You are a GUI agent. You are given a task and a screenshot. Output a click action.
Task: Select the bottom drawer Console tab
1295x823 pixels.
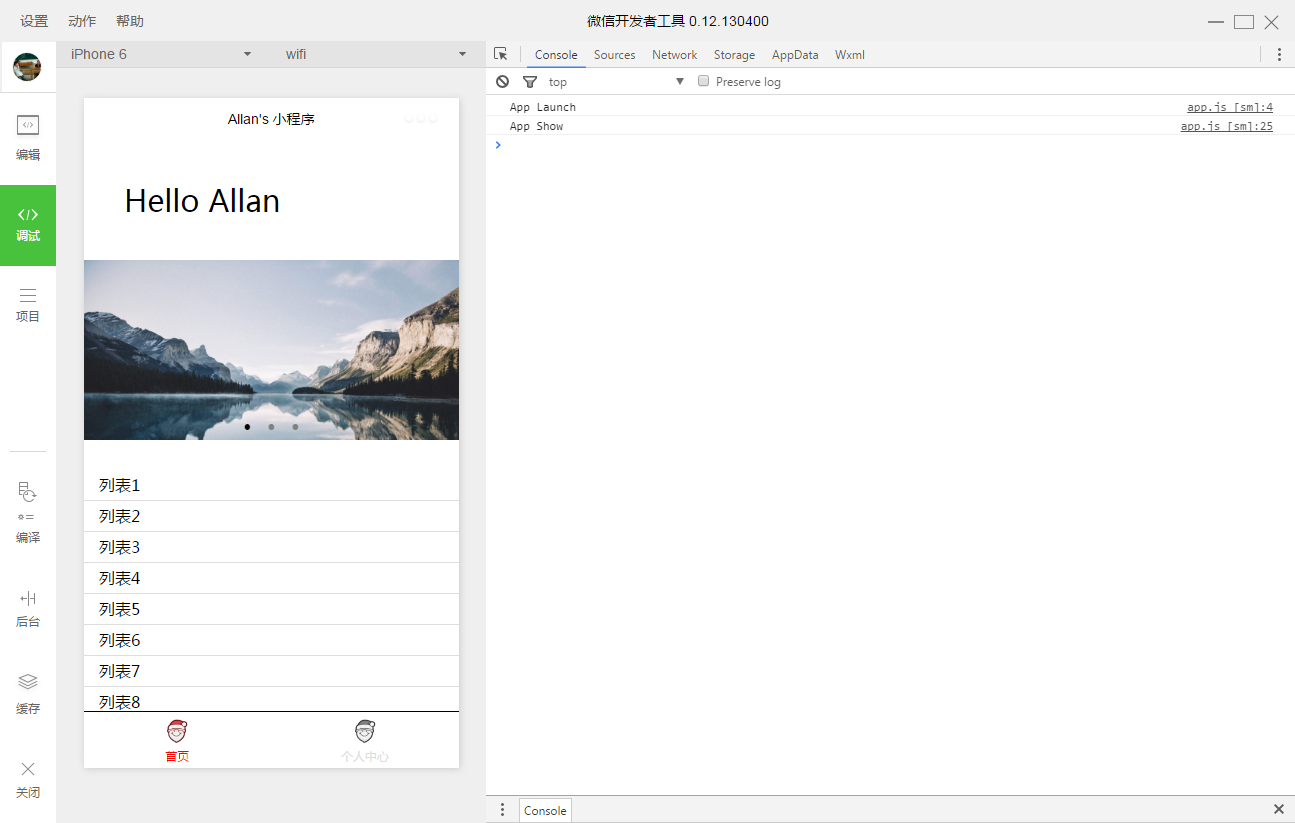545,811
